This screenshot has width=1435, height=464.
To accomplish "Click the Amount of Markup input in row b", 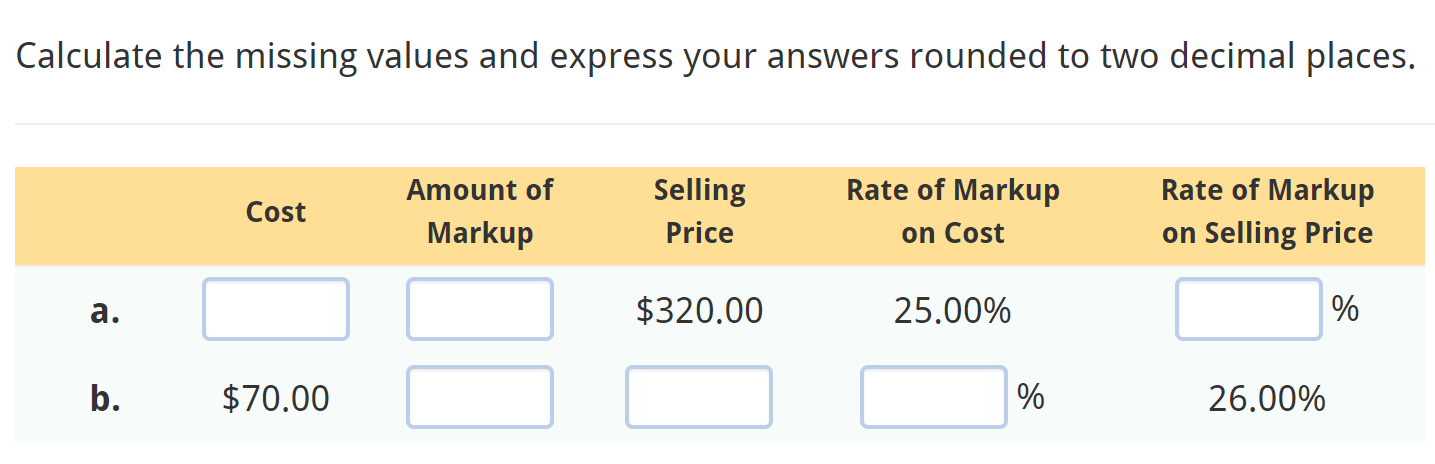I will [480, 398].
